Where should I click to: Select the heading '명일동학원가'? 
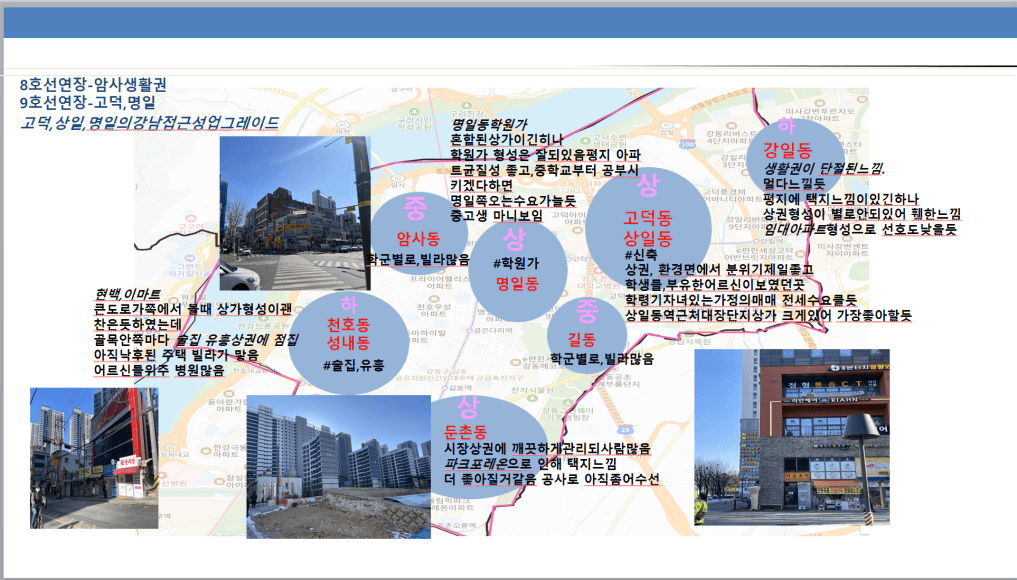(489, 124)
